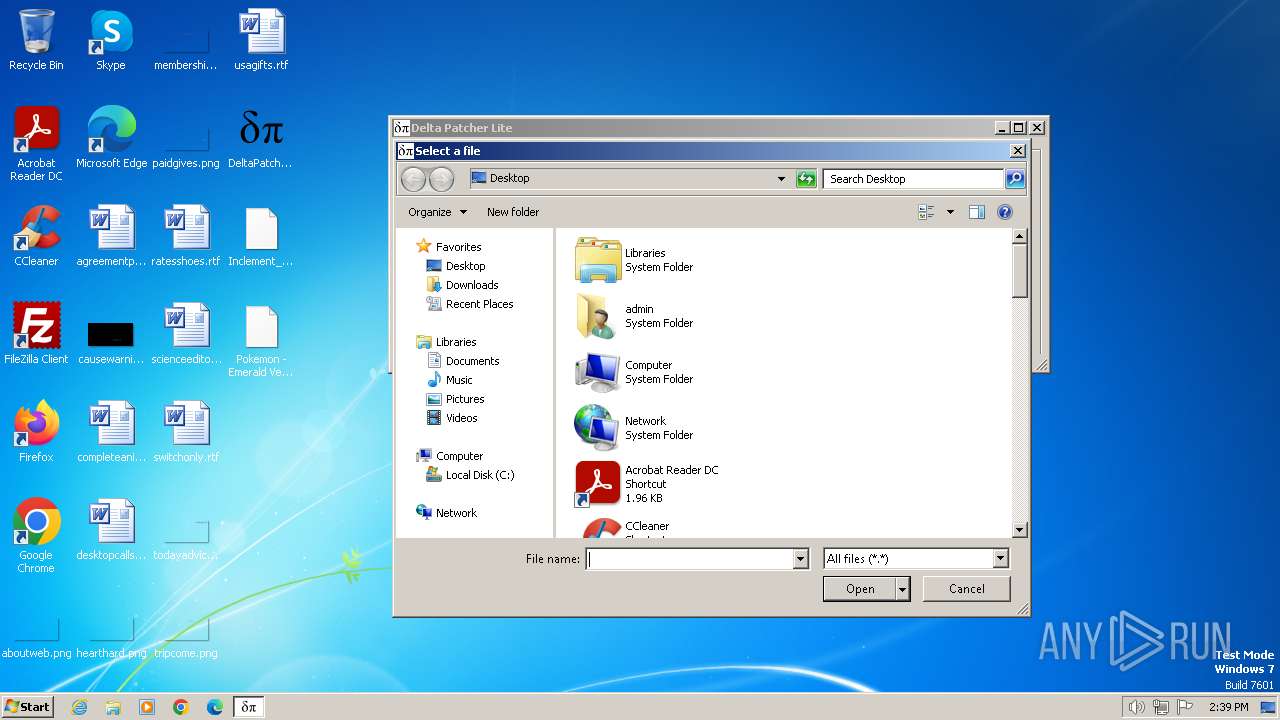Select the DeltaPatcher desktop icon

pyautogui.click(x=260, y=138)
